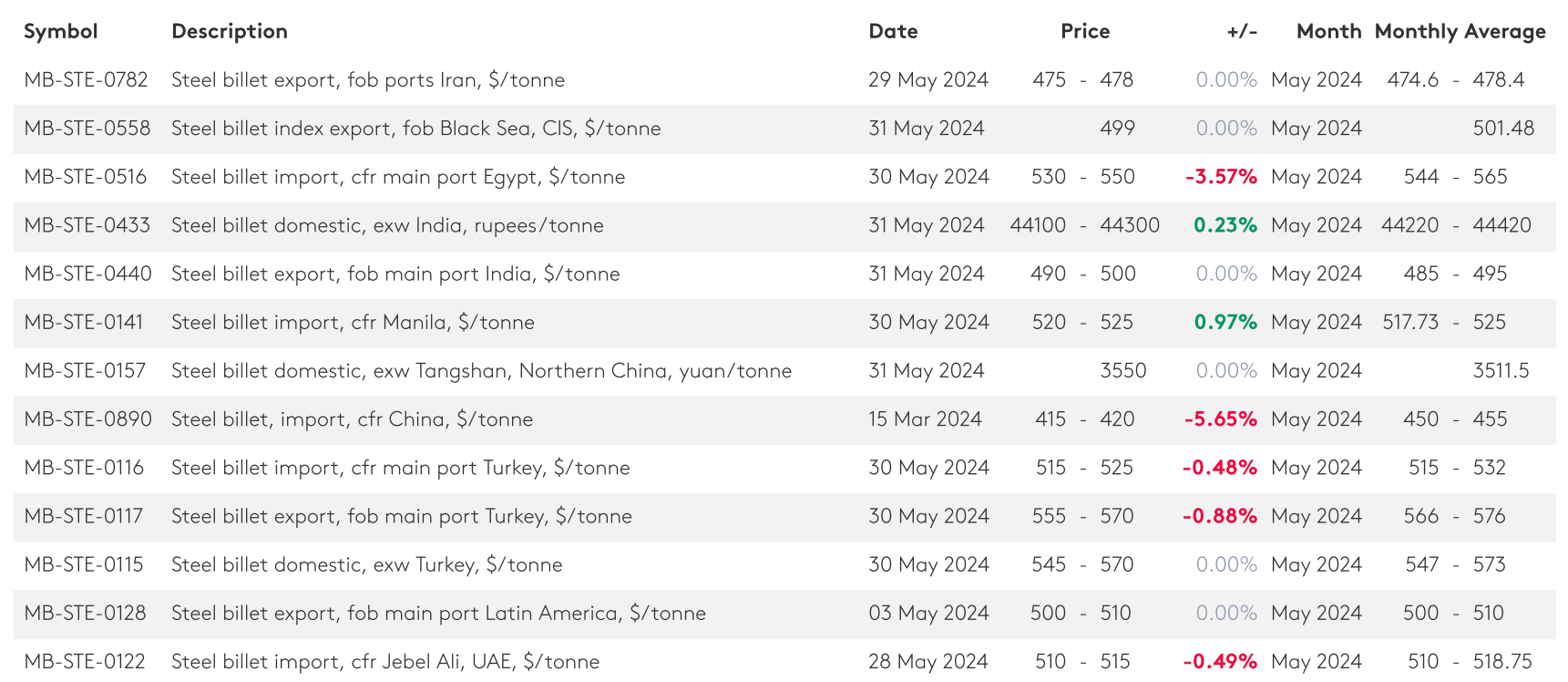Open Steel billet domestic, exw India row

[387, 225]
